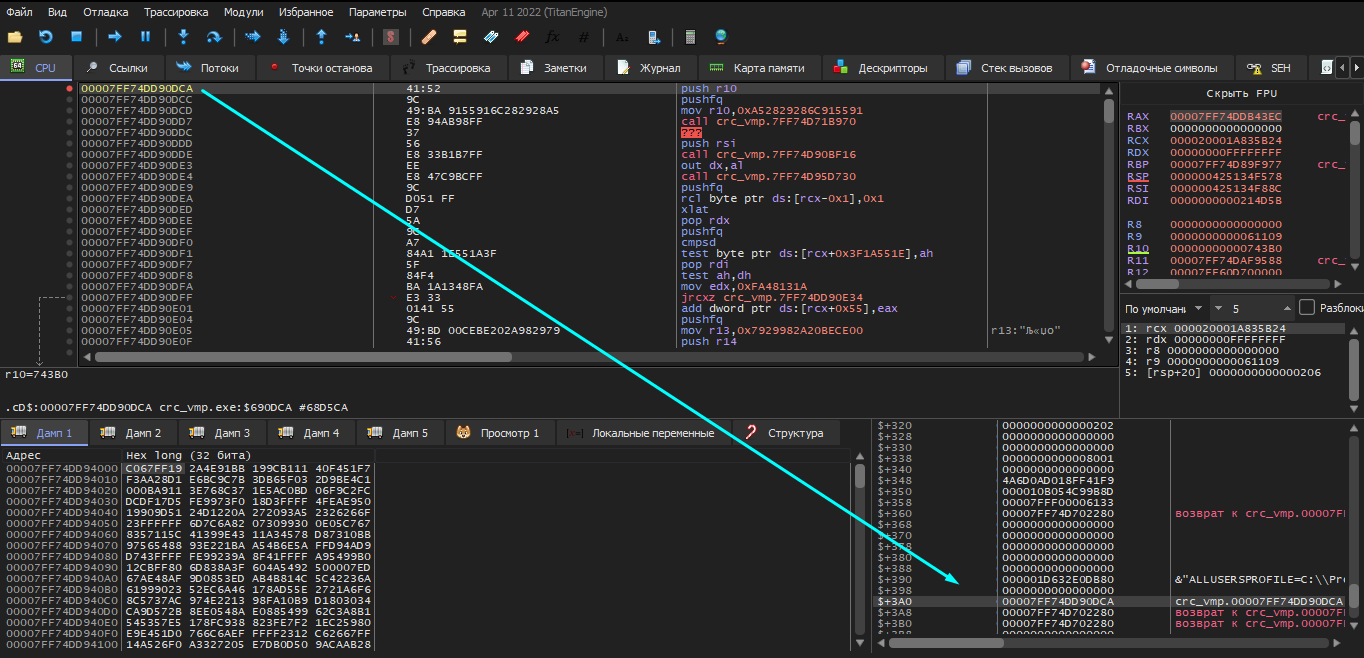
Task: Click the trace into dotted-arrow icon
Action: tap(252, 37)
